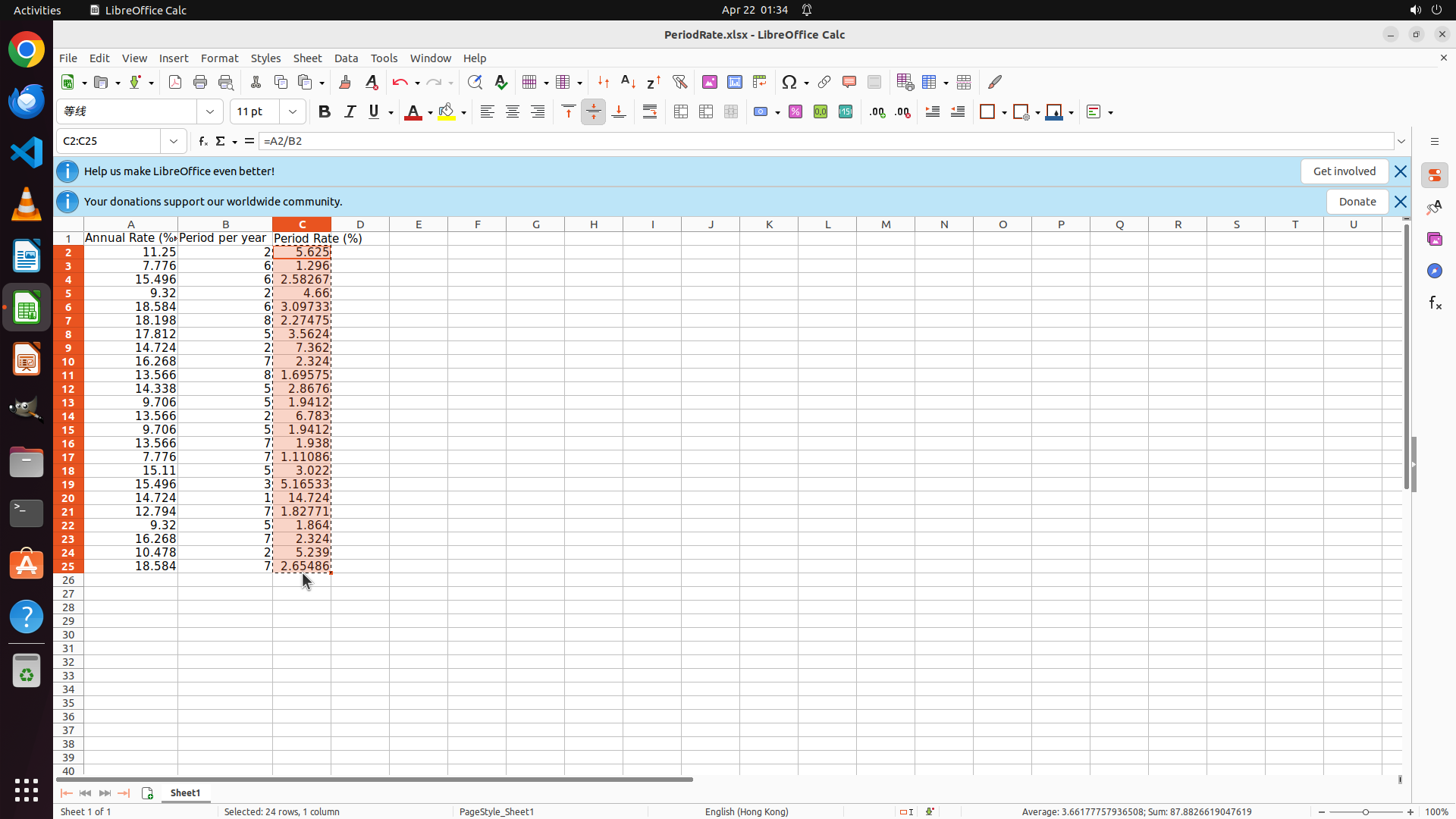This screenshot has height=819, width=1456.
Task: Click the Sort Ascending icon
Action: click(x=628, y=82)
